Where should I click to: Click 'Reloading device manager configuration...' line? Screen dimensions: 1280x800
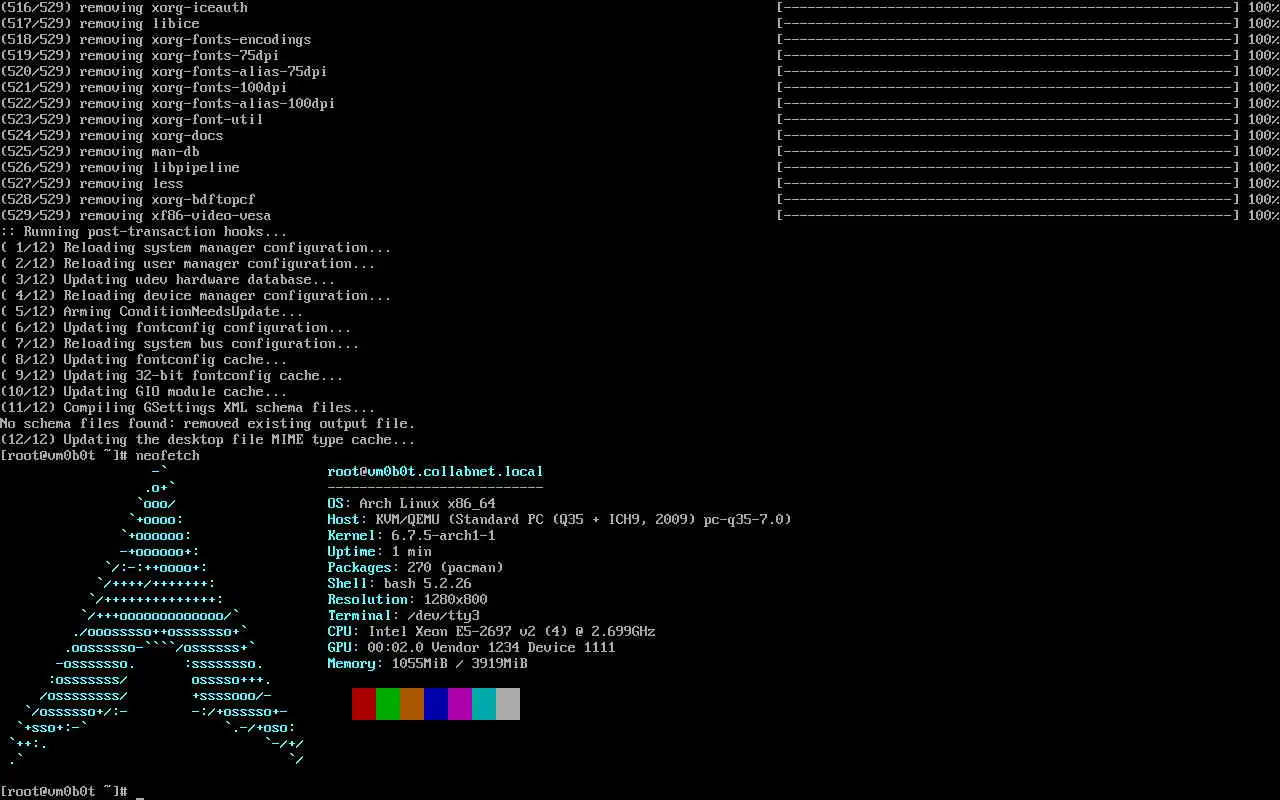196,296
